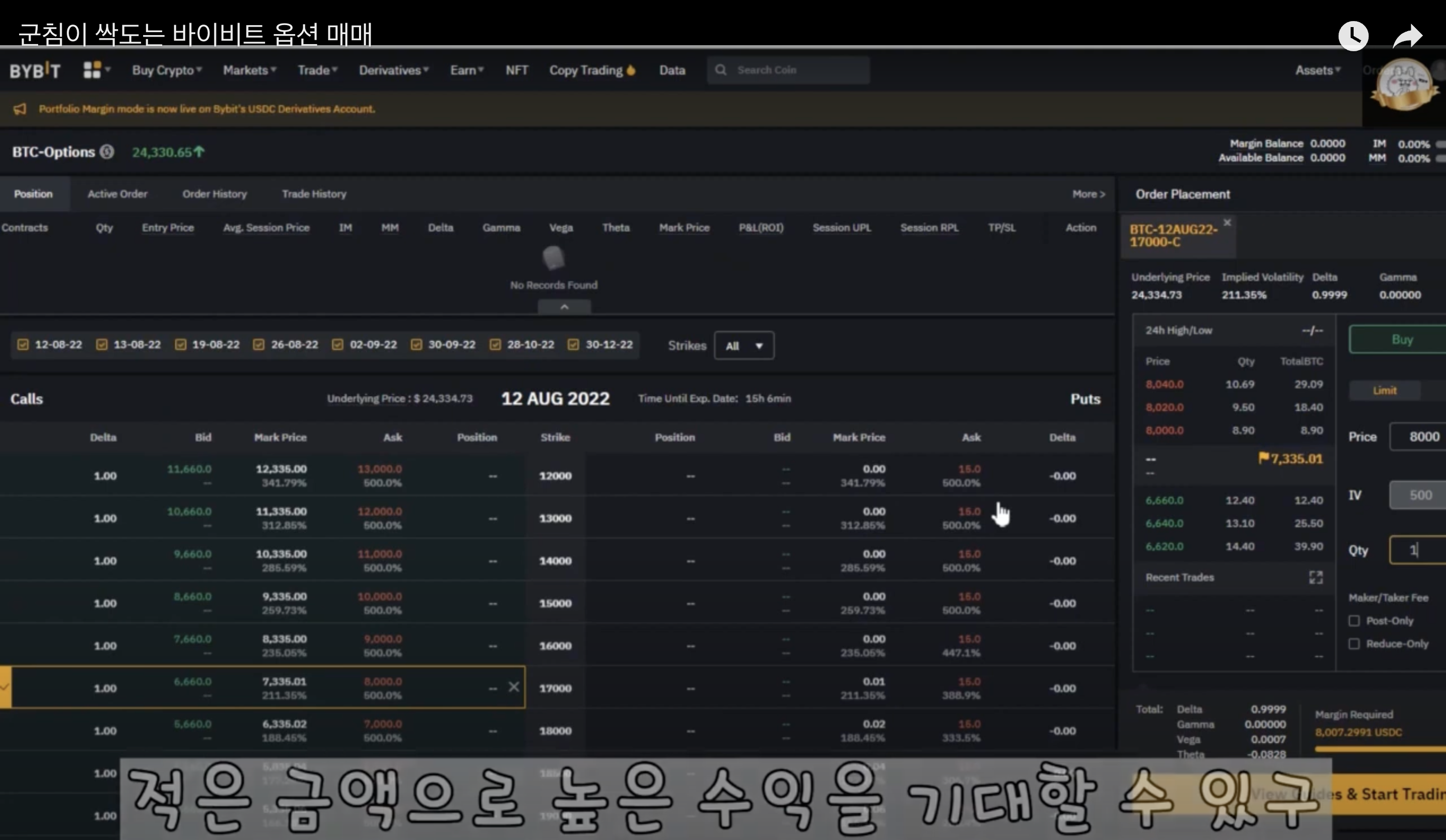
Task: Toggle the 30-12-22 expiry checkbox
Action: (573, 345)
